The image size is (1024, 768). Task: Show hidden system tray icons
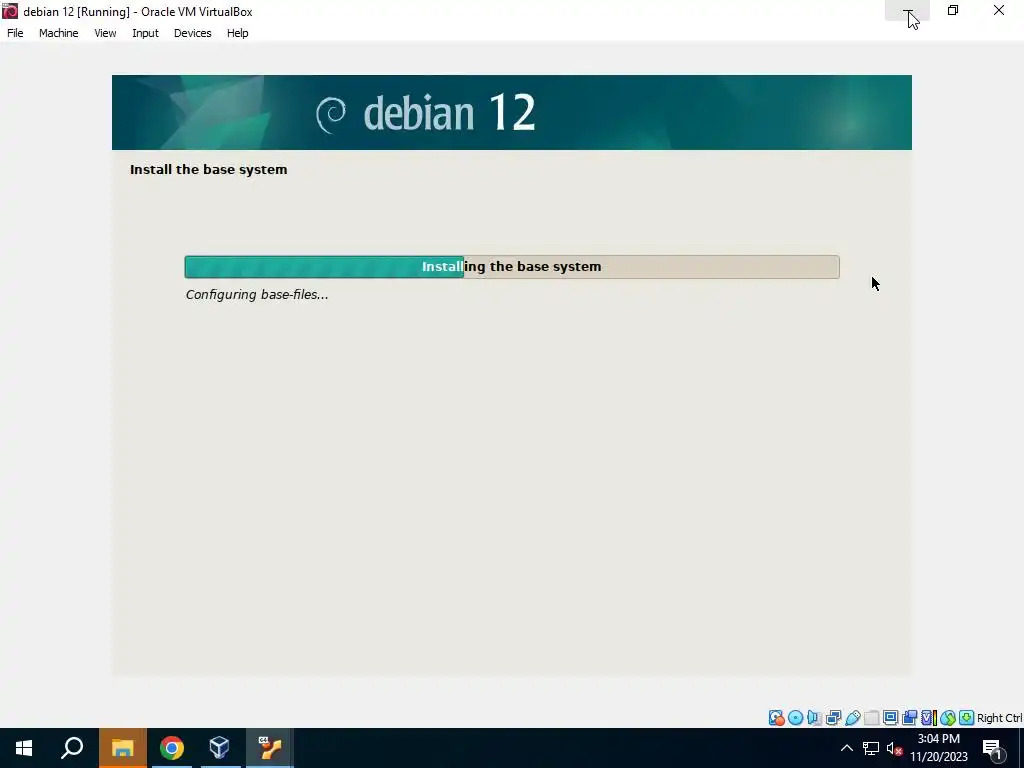click(x=846, y=748)
